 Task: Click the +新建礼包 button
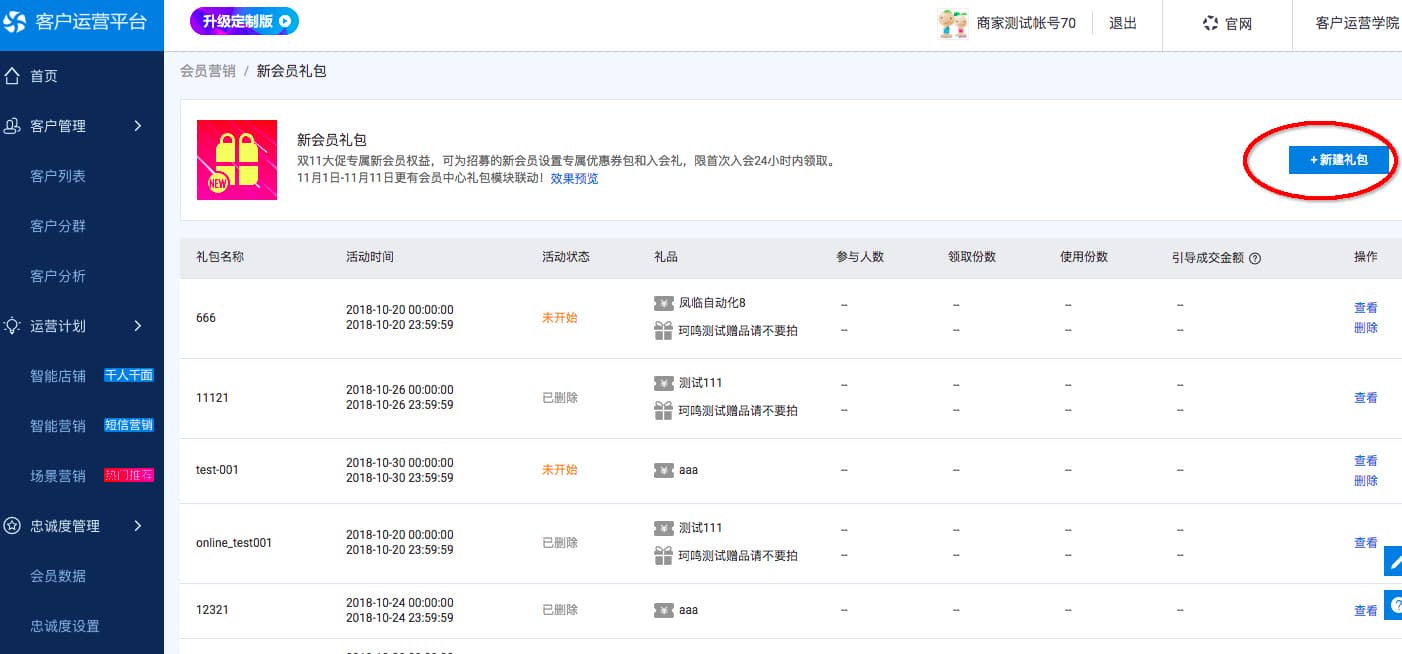coord(1339,160)
